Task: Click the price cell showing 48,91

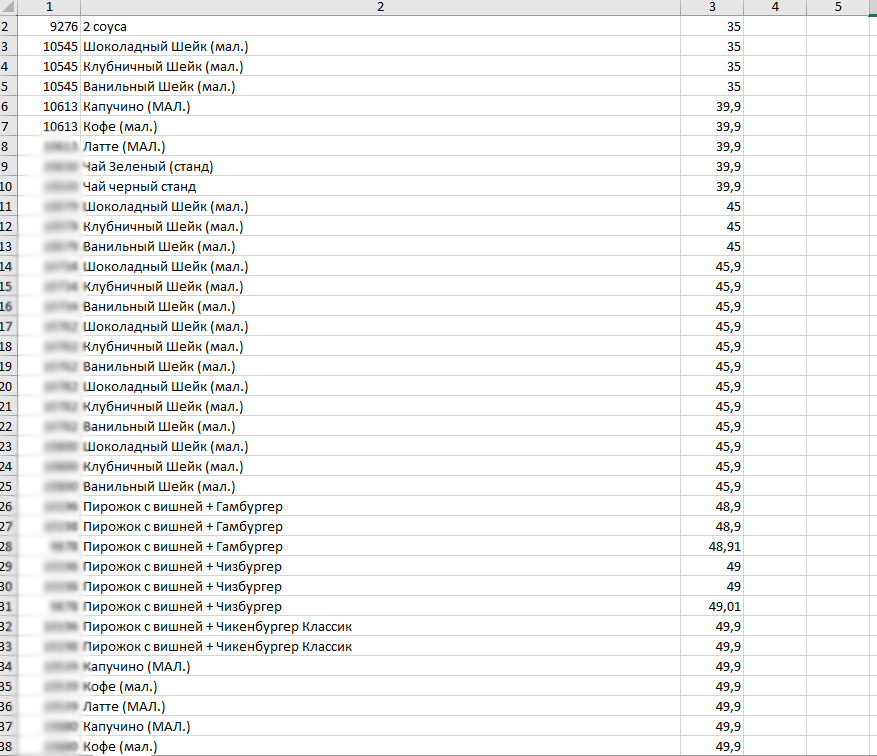Action: coord(712,546)
